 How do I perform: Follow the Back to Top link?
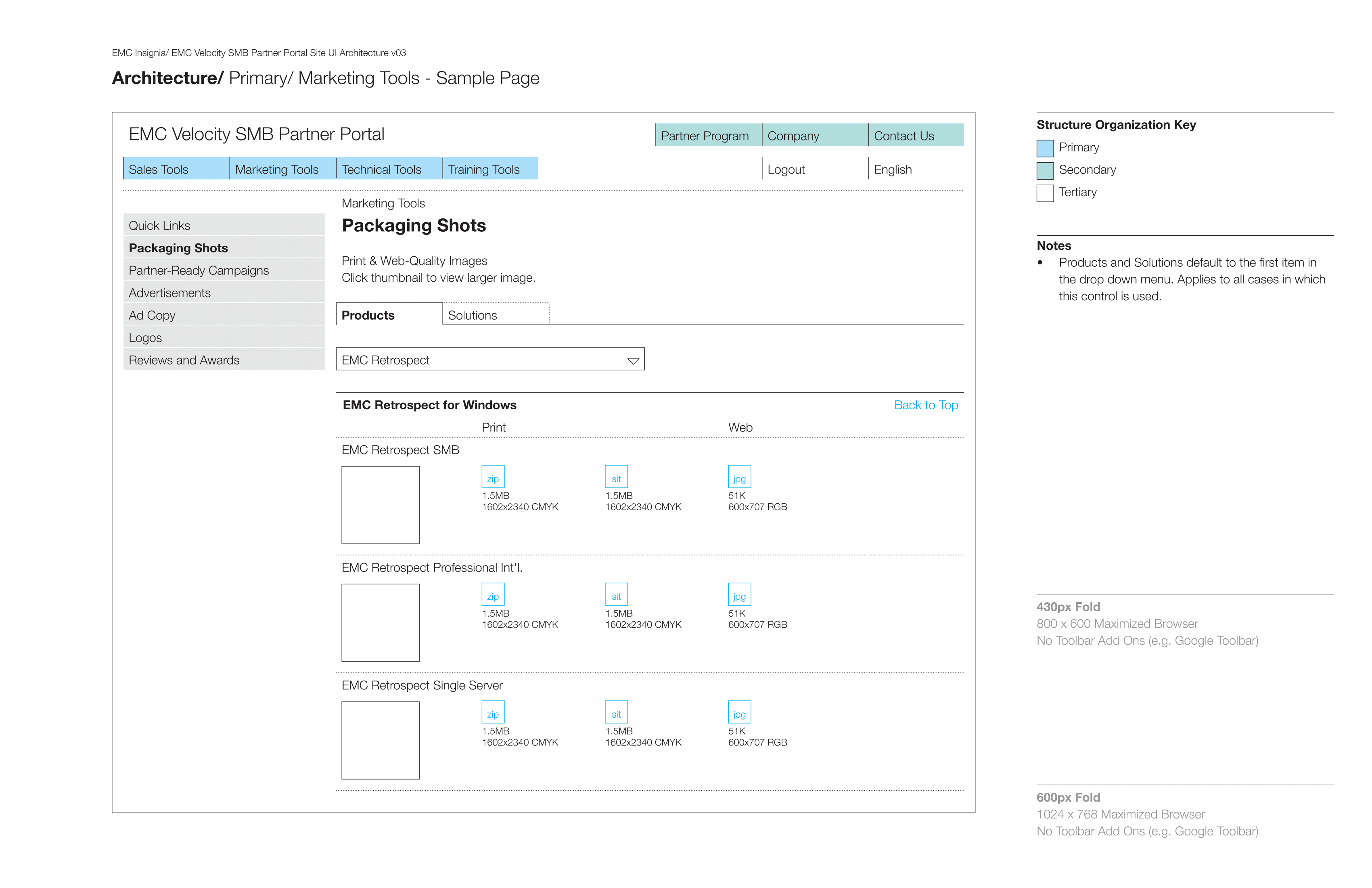[x=926, y=405]
